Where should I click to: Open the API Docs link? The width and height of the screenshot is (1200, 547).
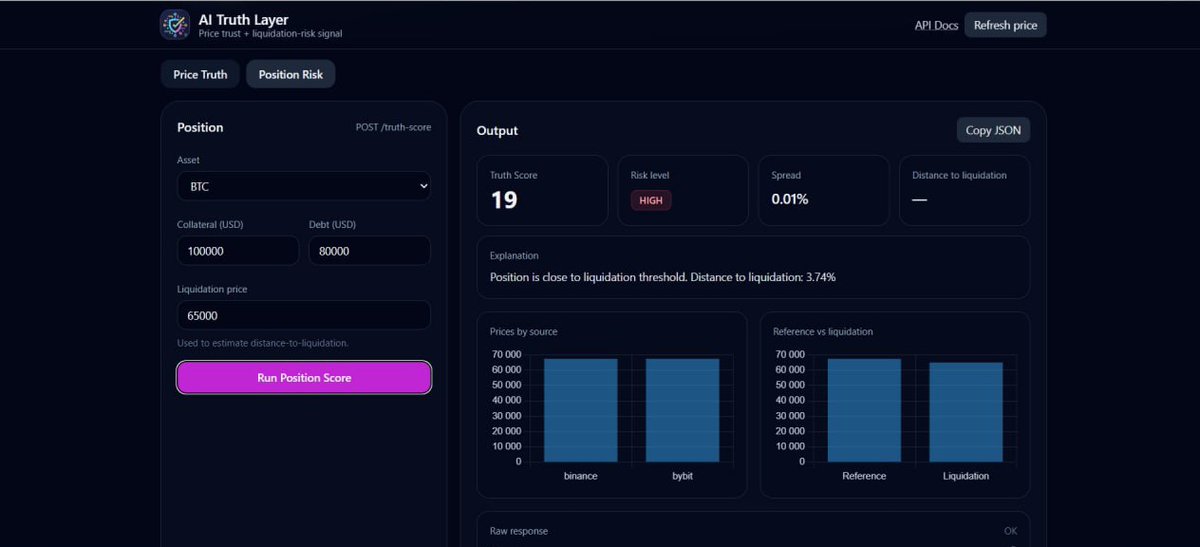click(936, 25)
